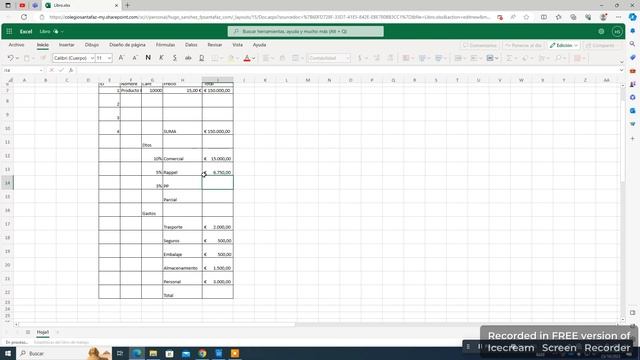Switch to the Dibujo tab
This screenshot has width=640, height=360.
pos(92,45)
